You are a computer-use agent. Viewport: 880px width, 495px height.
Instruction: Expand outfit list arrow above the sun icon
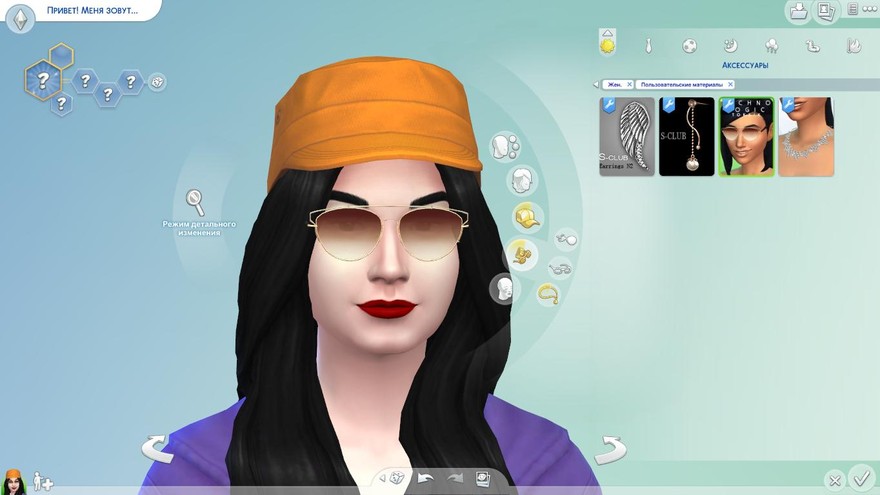tap(607, 33)
